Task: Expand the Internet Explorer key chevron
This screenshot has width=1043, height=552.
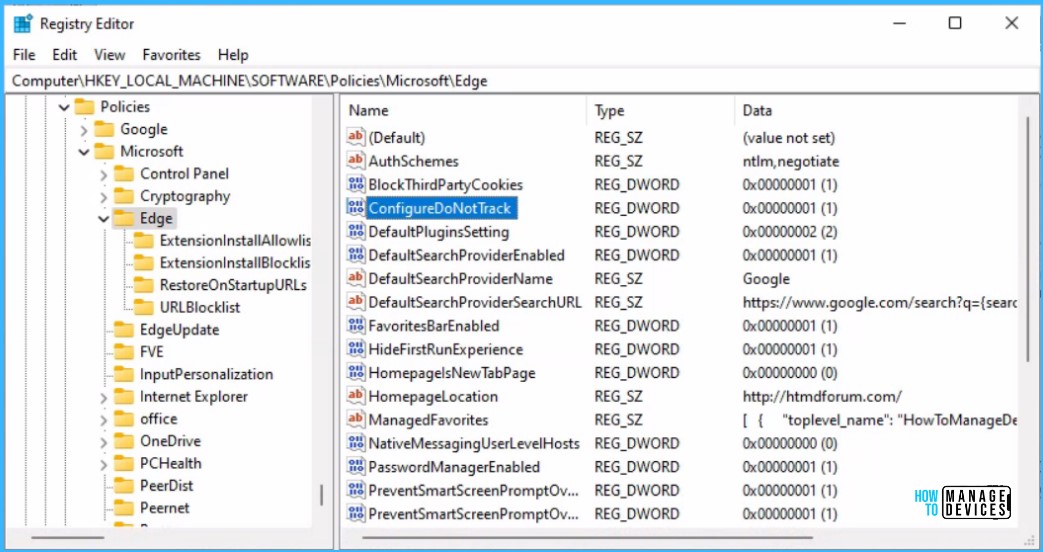Action: click(104, 397)
